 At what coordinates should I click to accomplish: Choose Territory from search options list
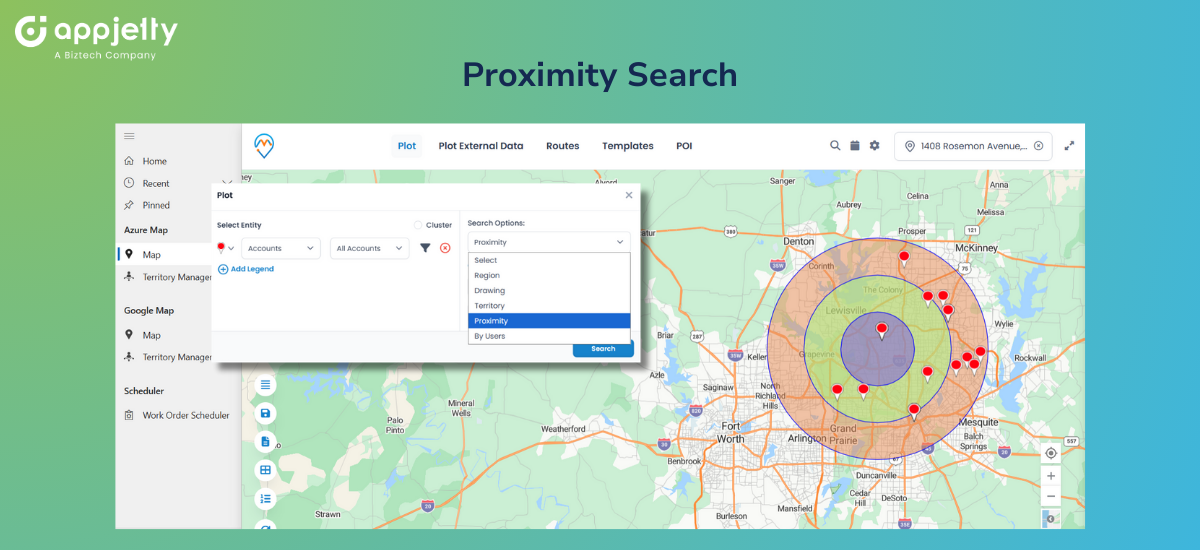(549, 306)
